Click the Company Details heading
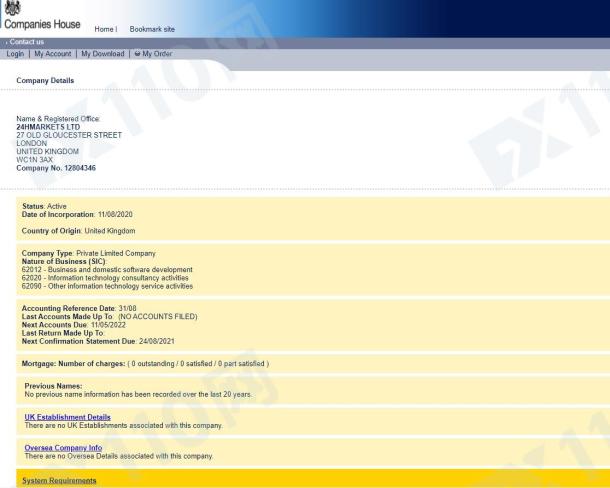Screen dimensions: 610x488 pyautogui.click(x=45, y=81)
